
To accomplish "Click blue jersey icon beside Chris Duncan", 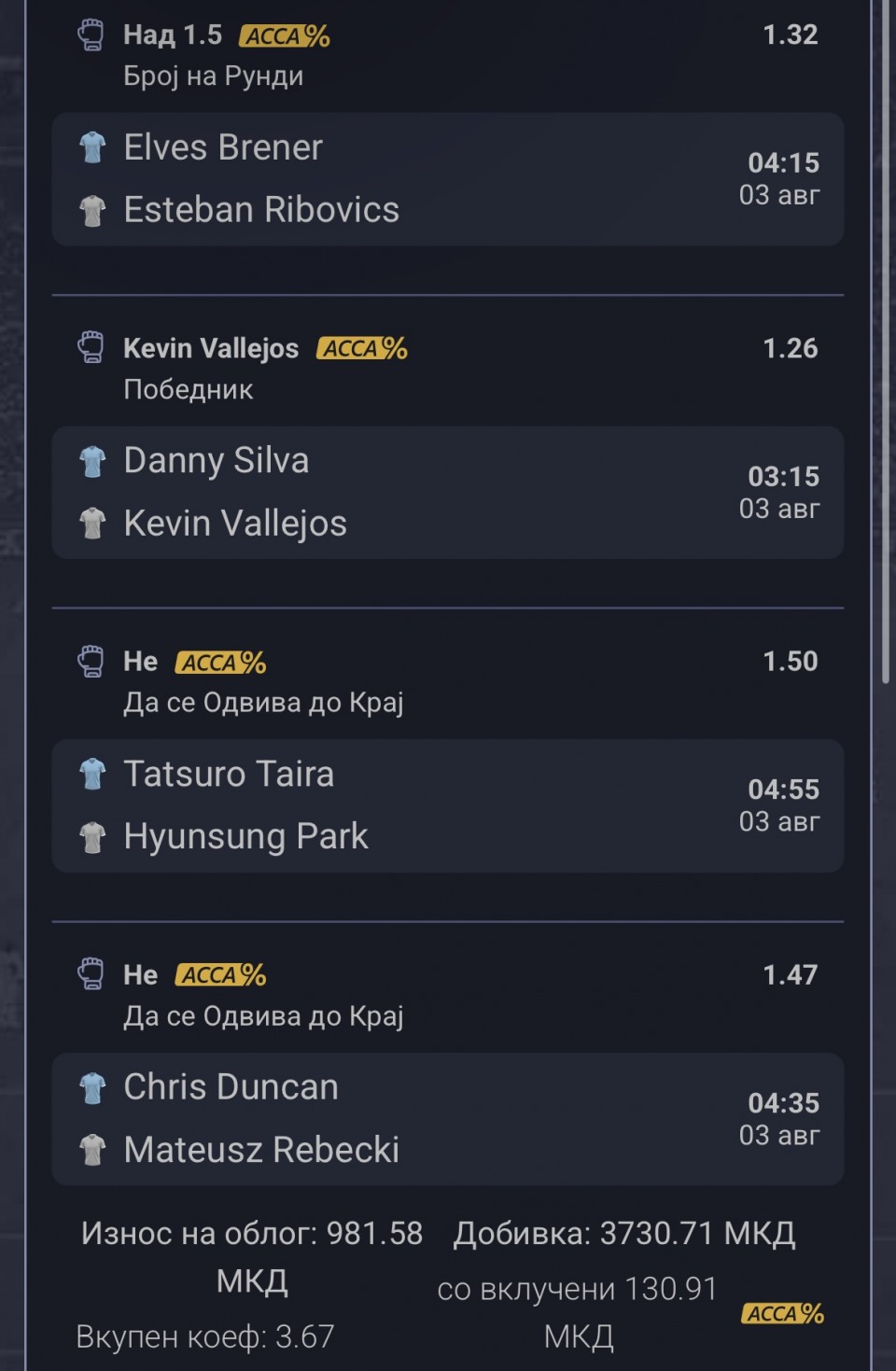I will pyautogui.click(x=92, y=1087).
